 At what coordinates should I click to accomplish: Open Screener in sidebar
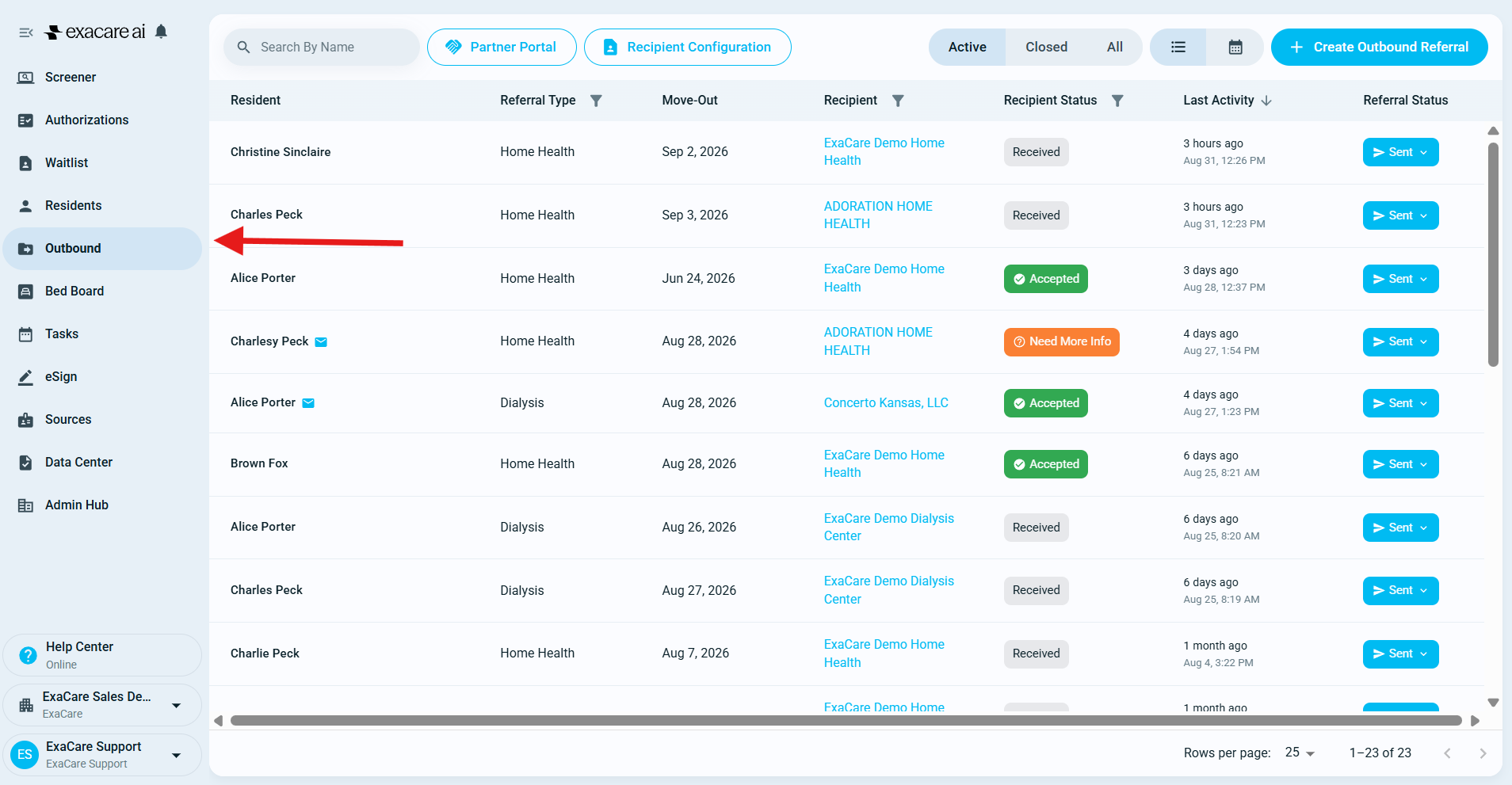(102, 78)
